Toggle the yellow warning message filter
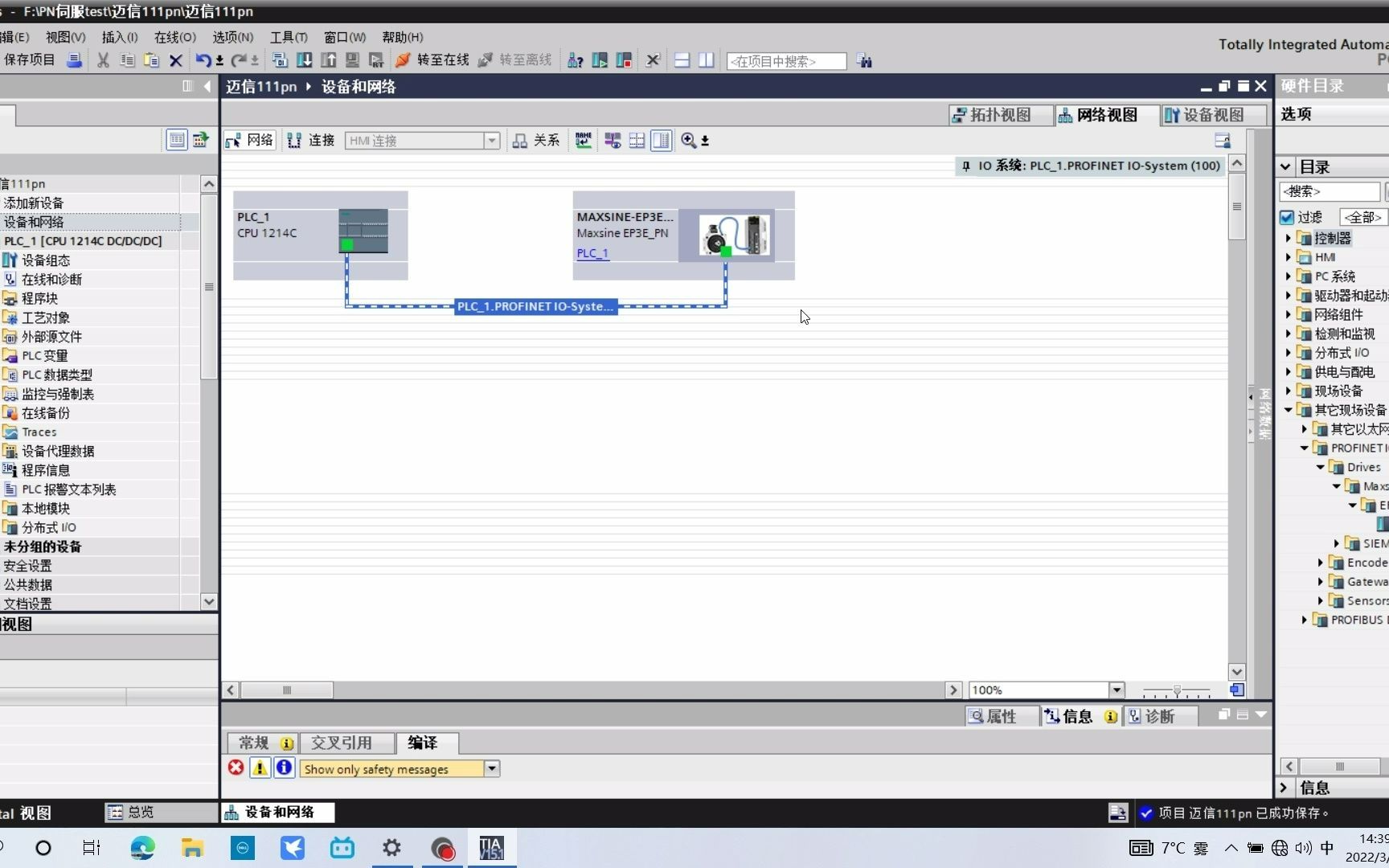 (260, 768)
